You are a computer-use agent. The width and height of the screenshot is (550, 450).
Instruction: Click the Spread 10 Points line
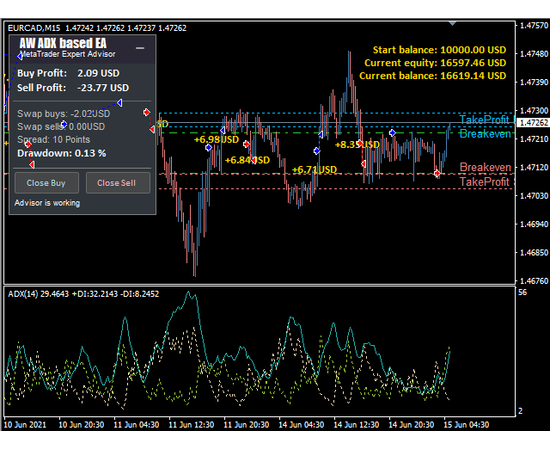click(x=54, y=140)
